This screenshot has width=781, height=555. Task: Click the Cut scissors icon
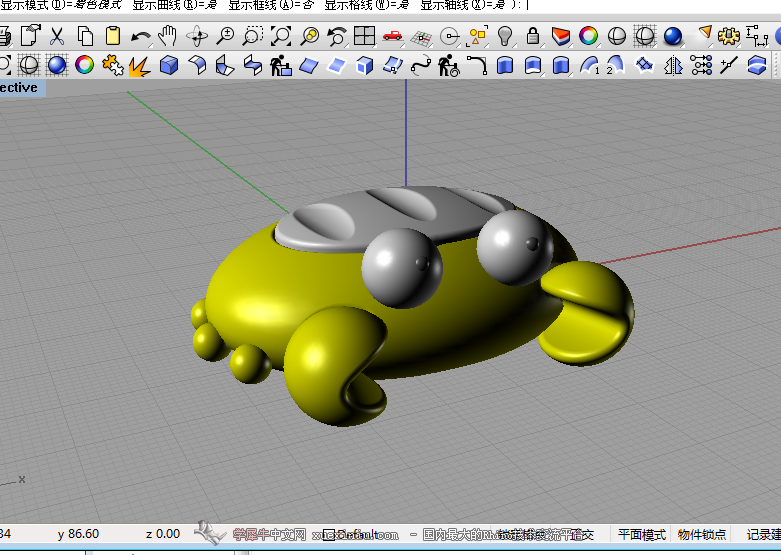57,36
